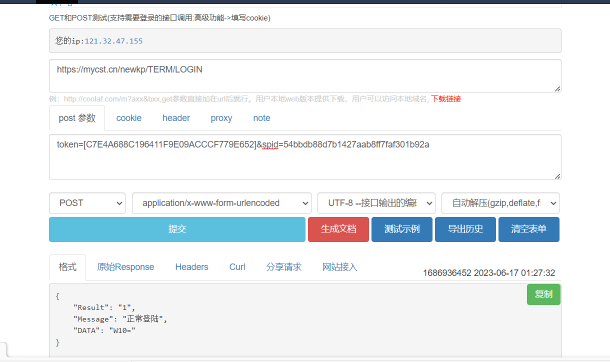Screen dimensions: 610x362
Task: Switch to the cookie tab
Action: click(129, 118)
